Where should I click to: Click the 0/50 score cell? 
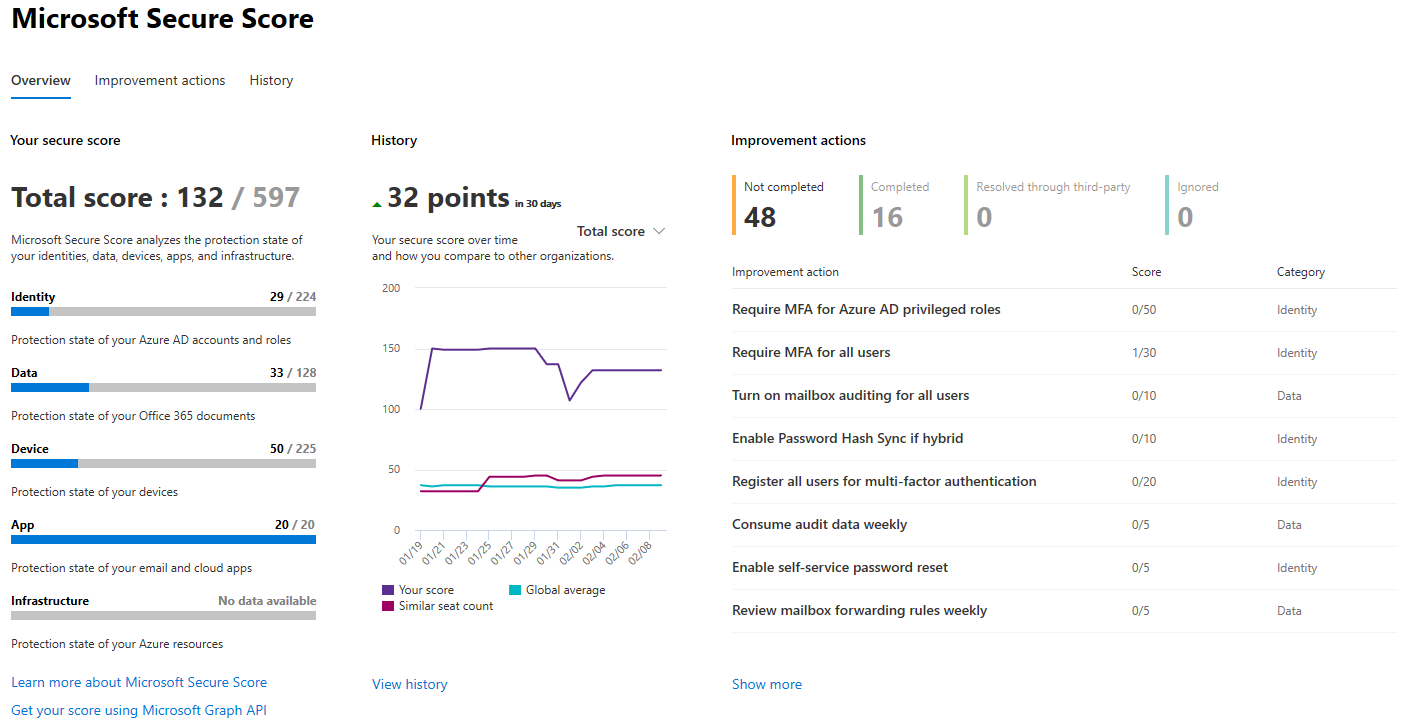point(1144,310)
